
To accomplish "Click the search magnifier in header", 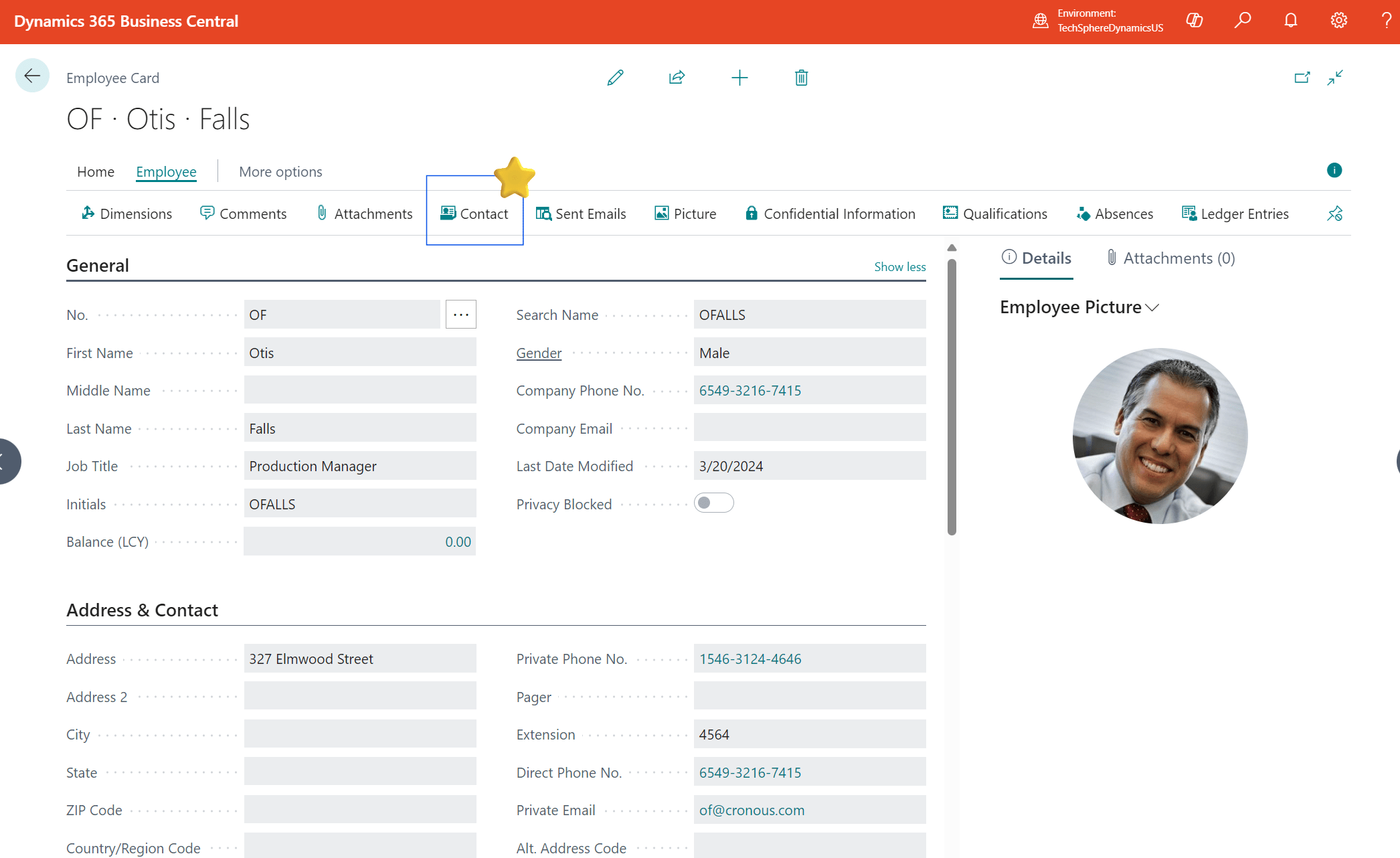I will [1243, 21].
